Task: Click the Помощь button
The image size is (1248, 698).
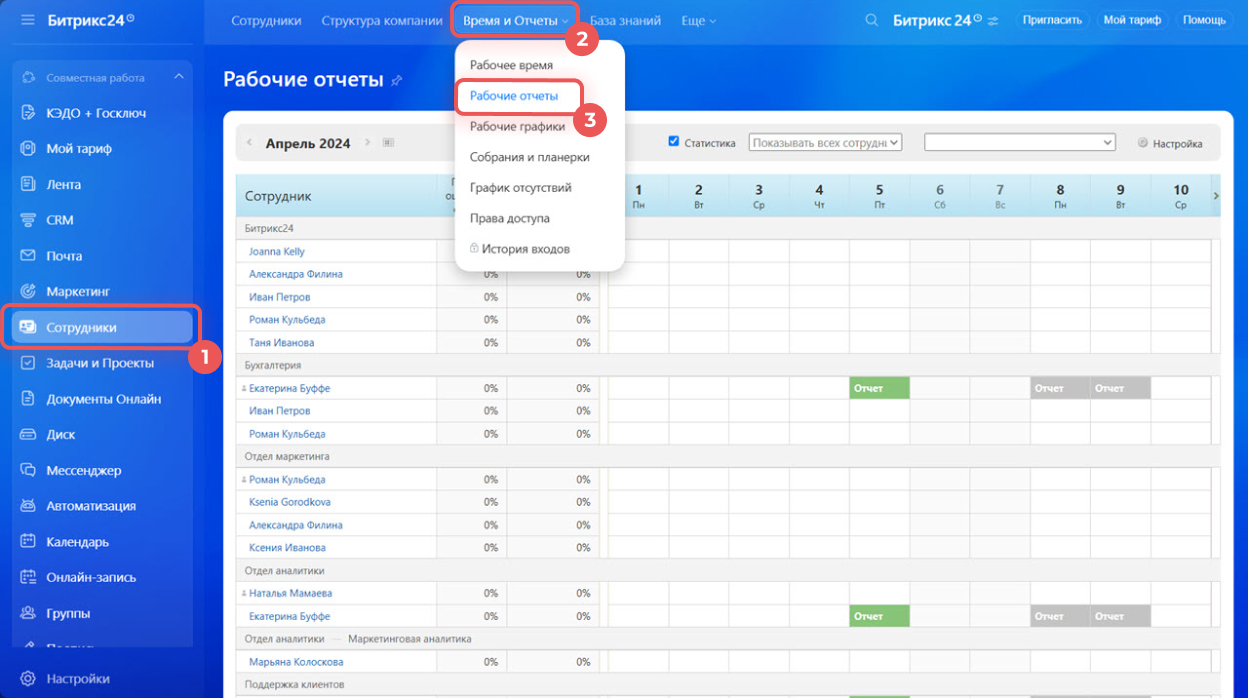Action: 1204,20
